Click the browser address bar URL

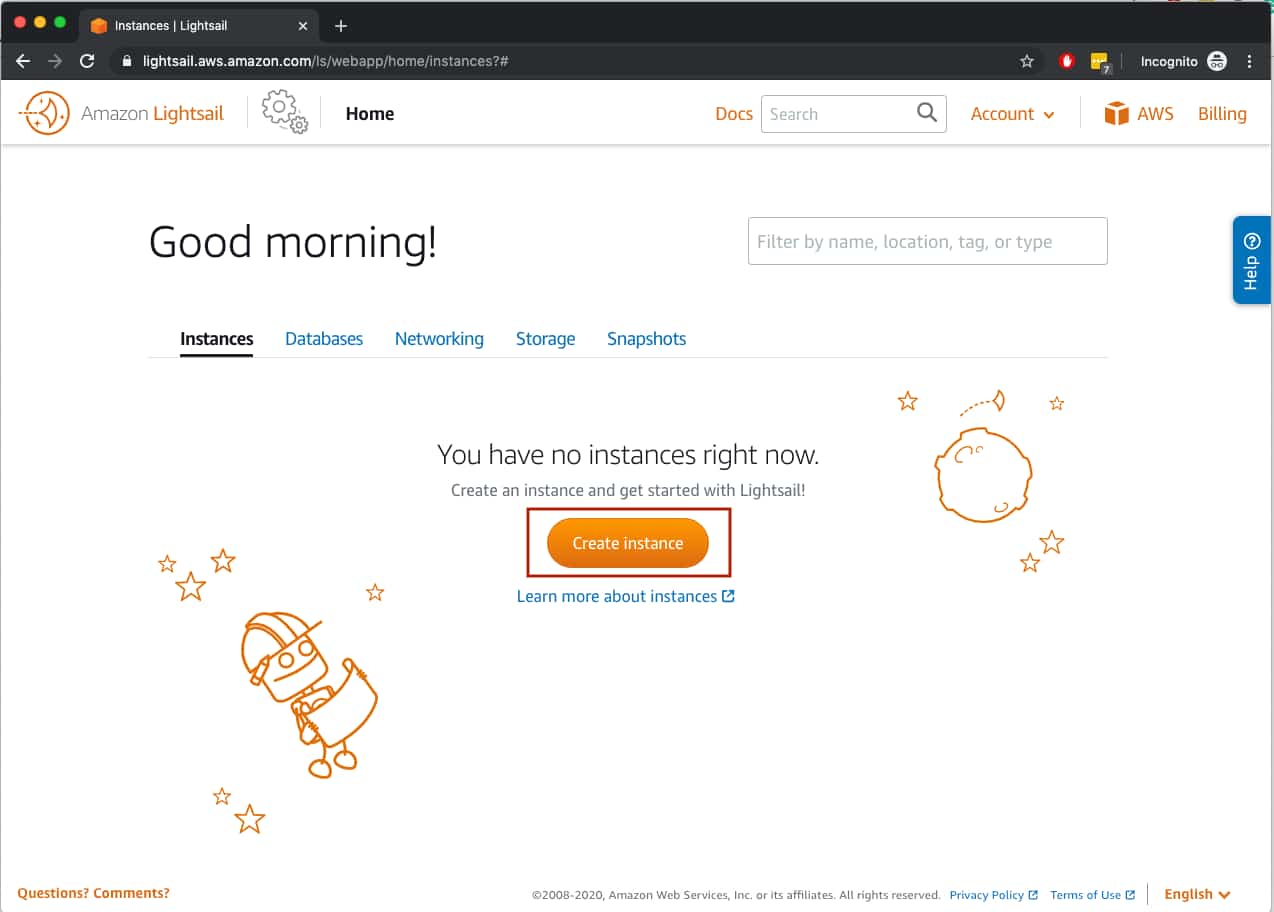click(326, 61)
